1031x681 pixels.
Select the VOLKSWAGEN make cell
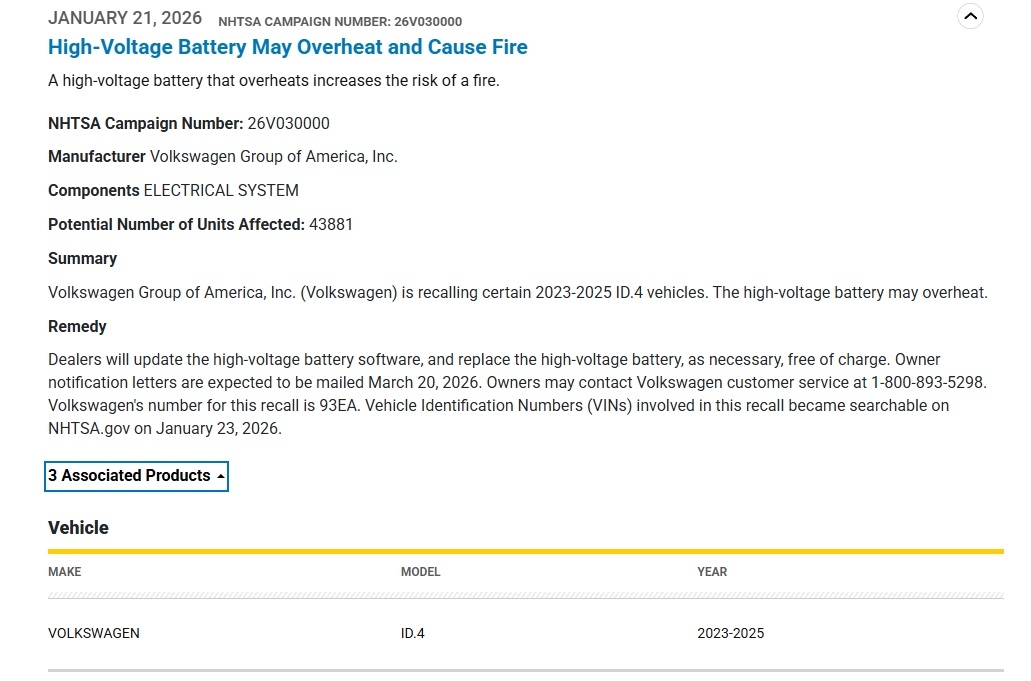[94, 633]
